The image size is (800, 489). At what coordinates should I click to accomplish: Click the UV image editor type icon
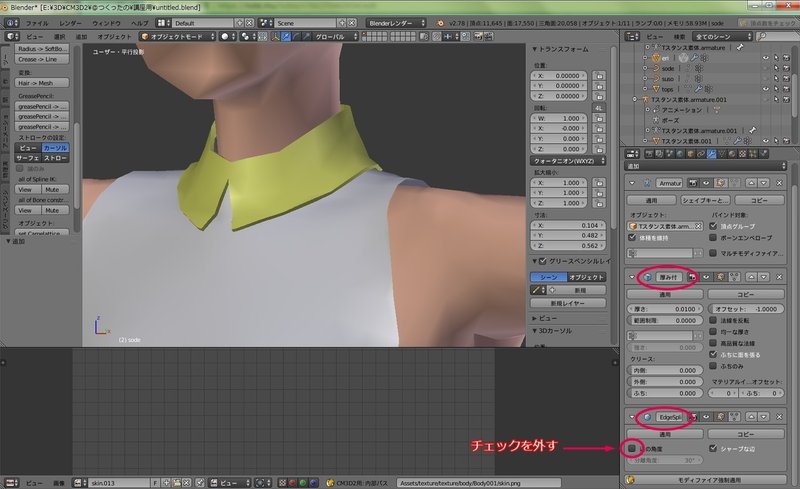pos(10,482)
